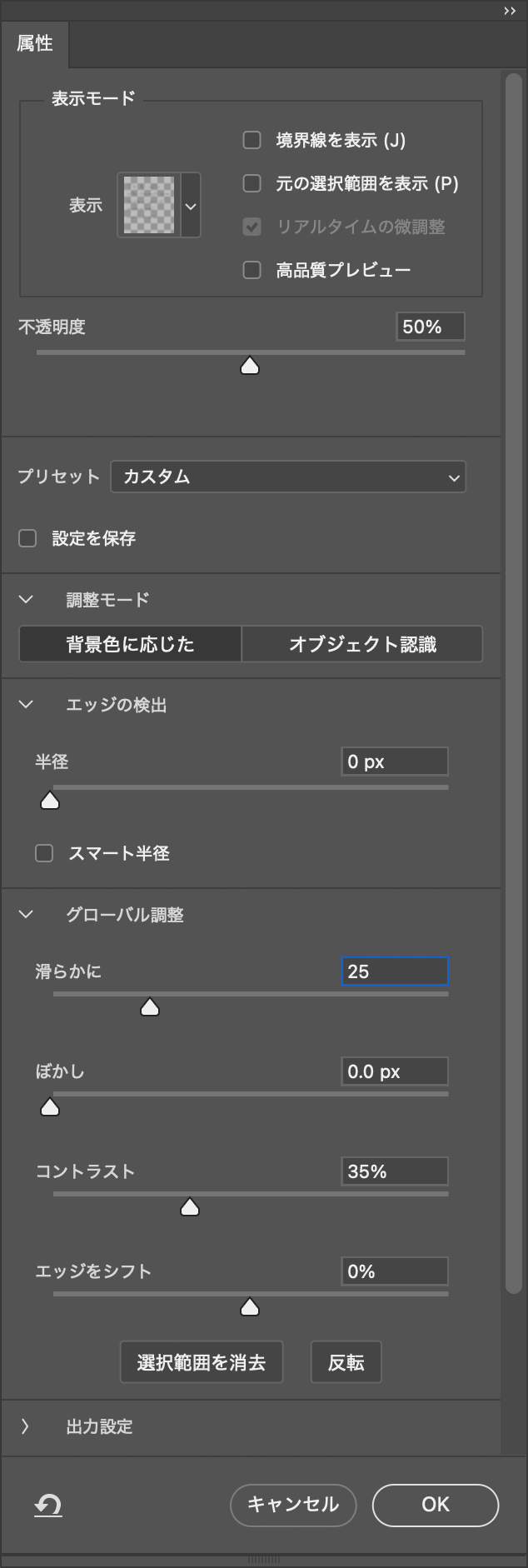This screenshot has width=528, height=1568.
Task: Collapse the エッジの検出 section
Action: point(27,705)
